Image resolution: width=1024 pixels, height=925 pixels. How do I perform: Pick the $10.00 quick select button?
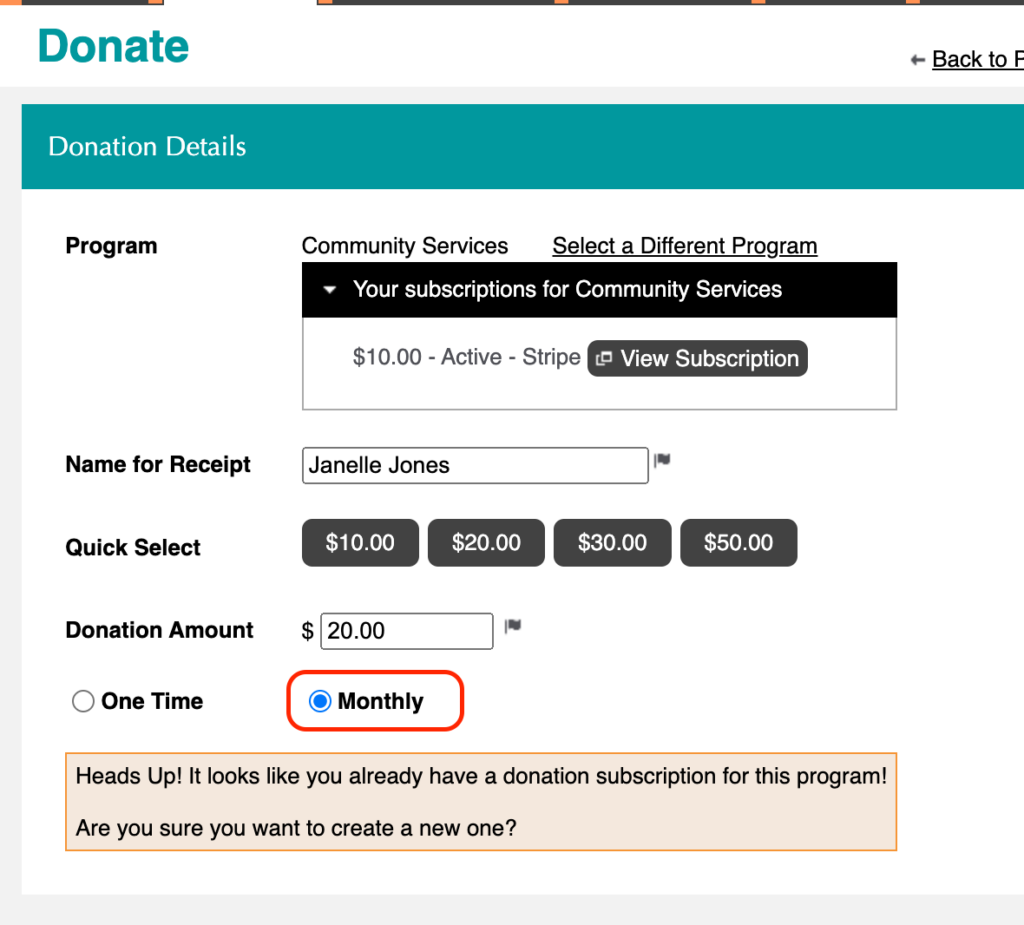pyautogui.click(x=360, y=543)
